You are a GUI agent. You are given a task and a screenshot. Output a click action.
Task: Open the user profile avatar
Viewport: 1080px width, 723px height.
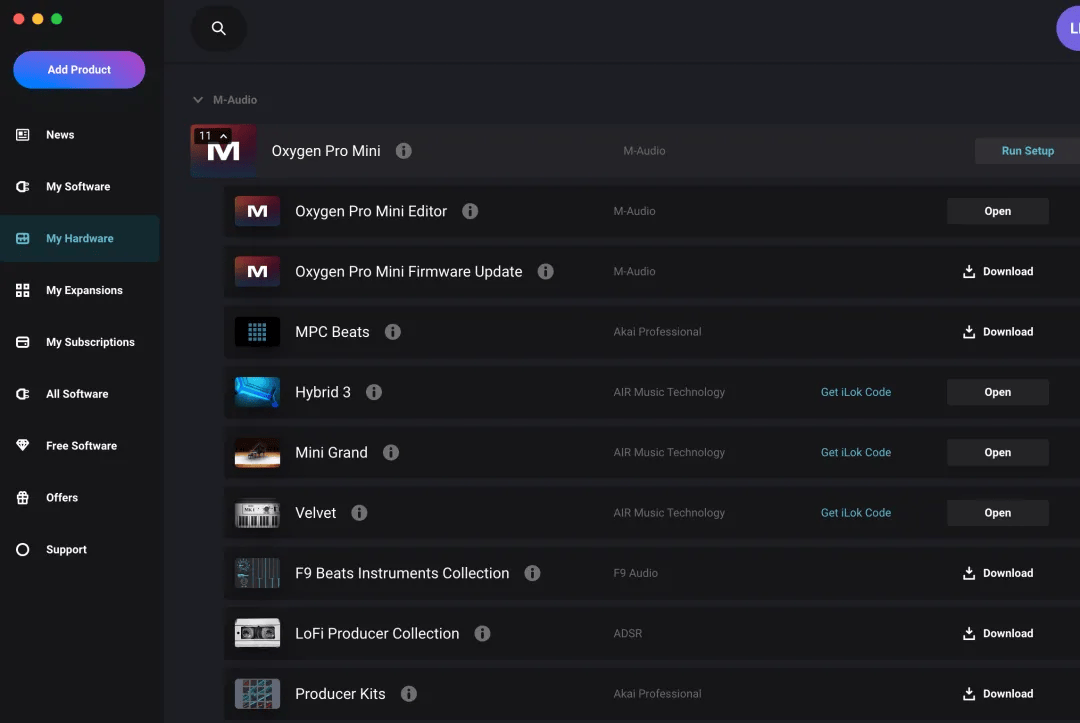1069,28
